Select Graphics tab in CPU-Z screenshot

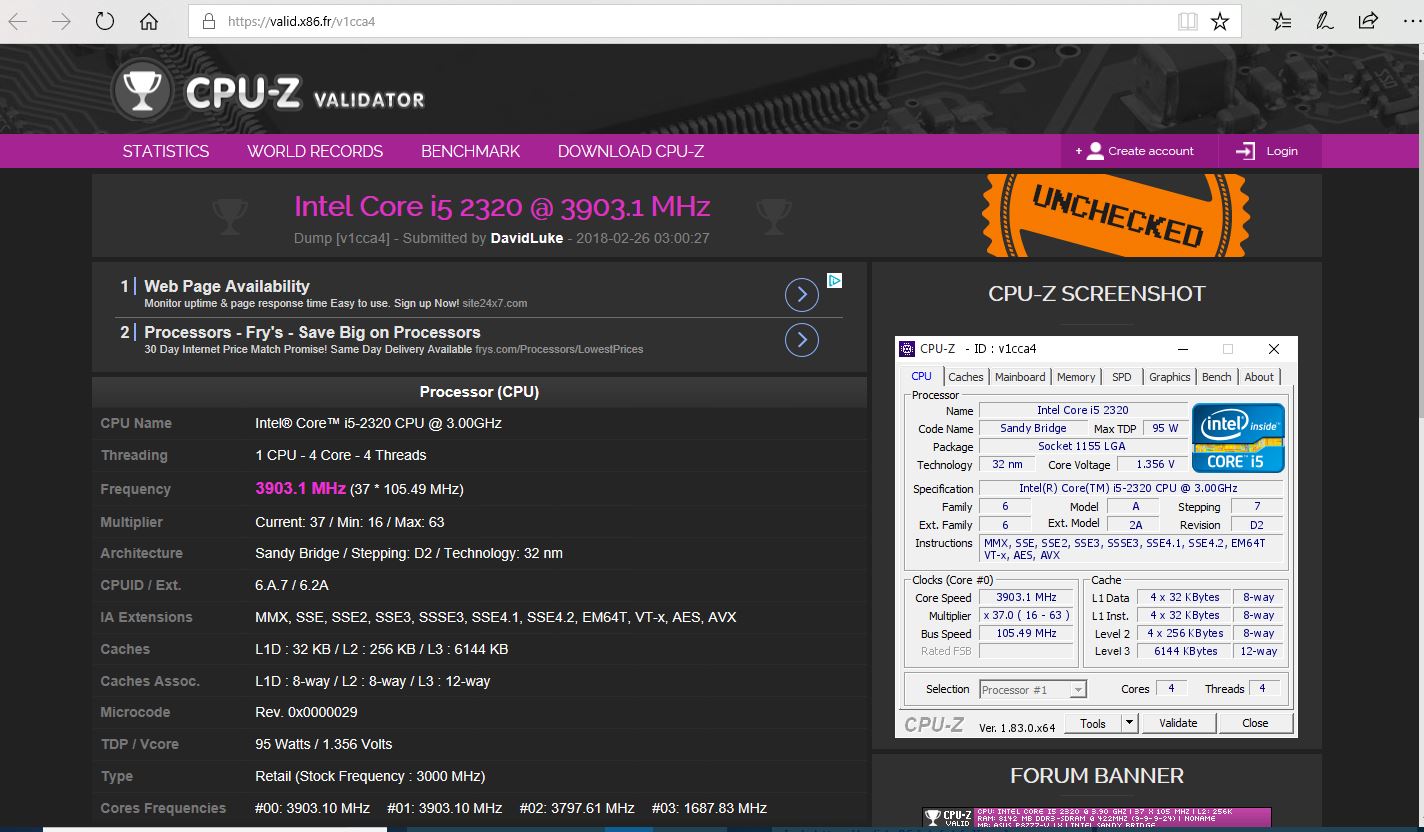tap(1169, 377)
